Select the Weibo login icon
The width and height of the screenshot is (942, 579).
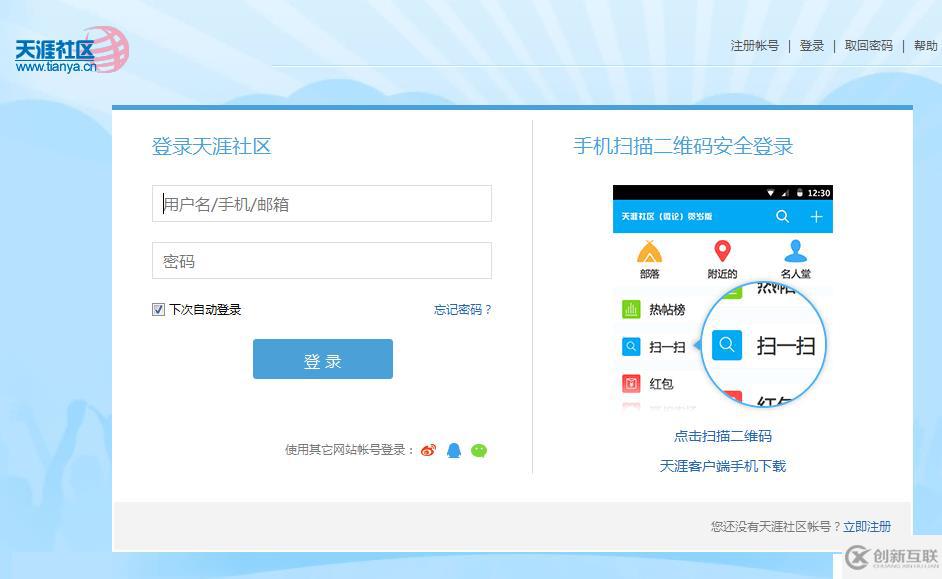[428, 450]
